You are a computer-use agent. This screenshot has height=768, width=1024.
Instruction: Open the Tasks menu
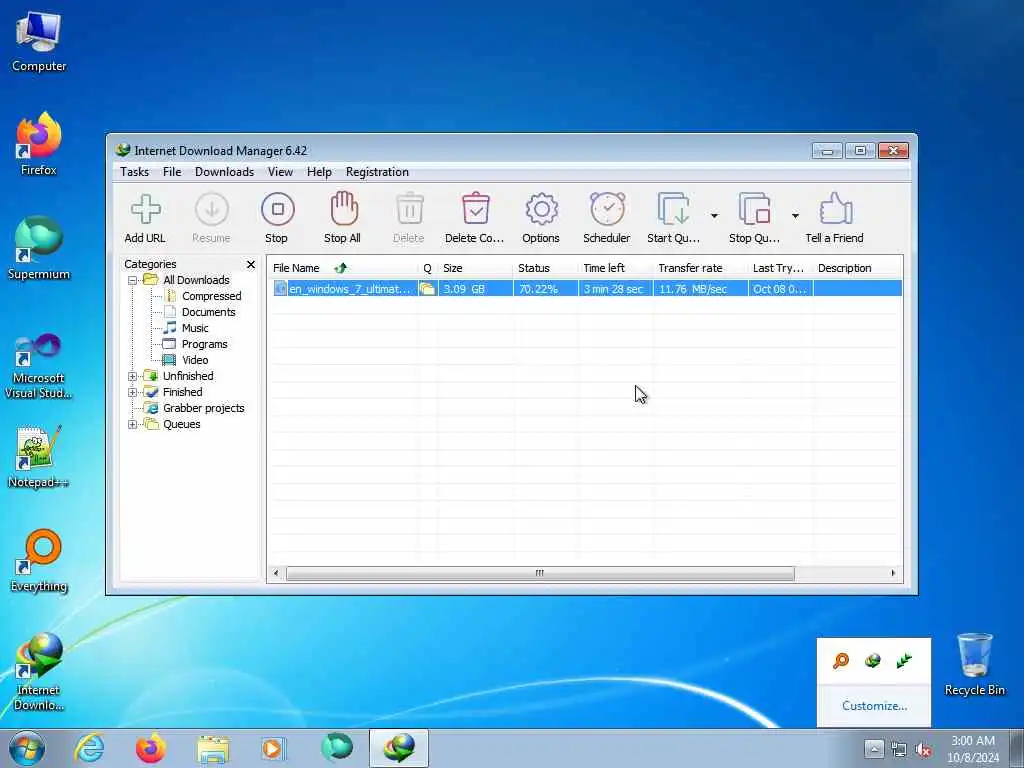135,172
